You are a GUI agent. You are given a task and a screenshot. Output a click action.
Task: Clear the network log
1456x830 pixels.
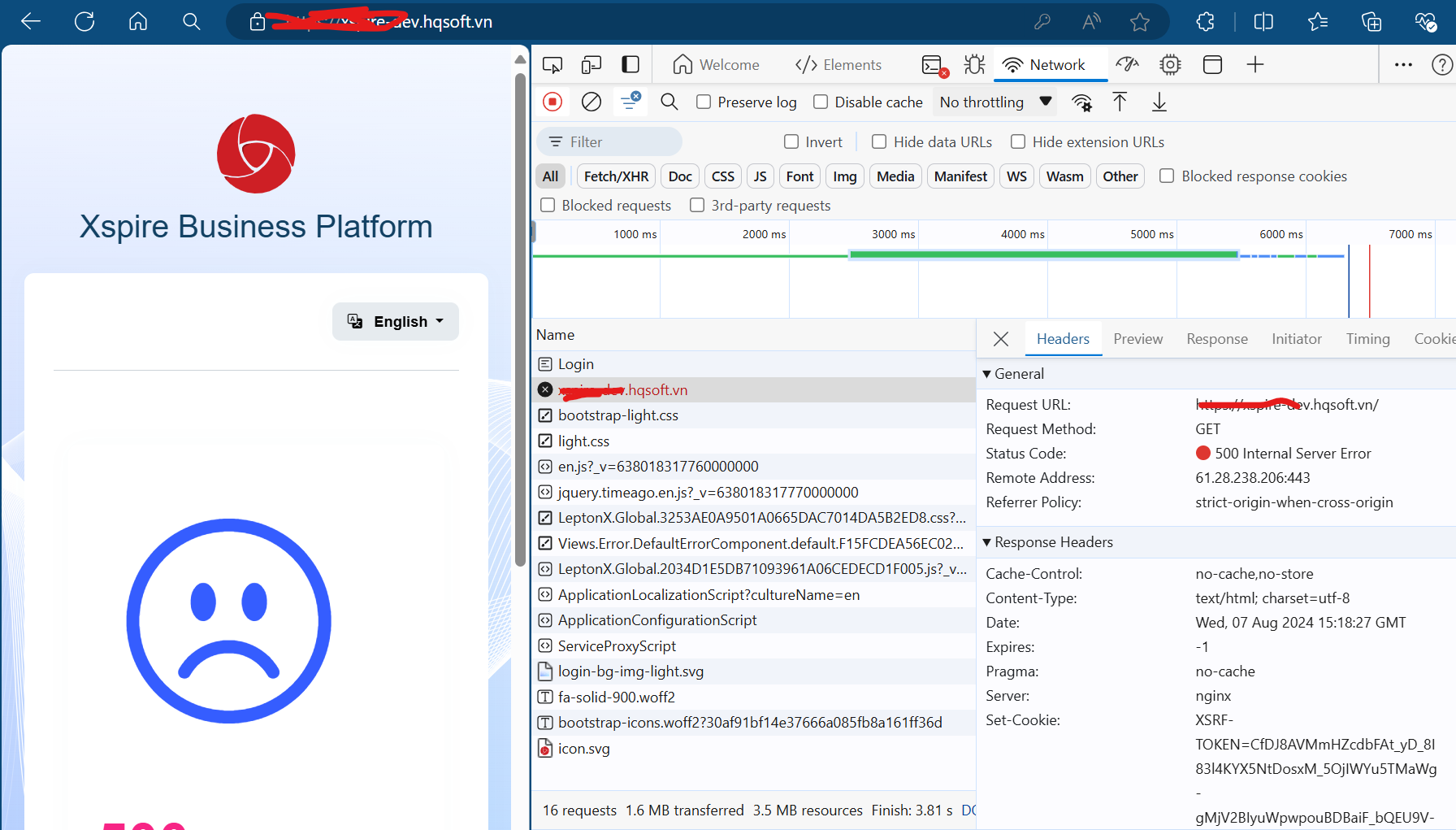(x=591, y=102)
